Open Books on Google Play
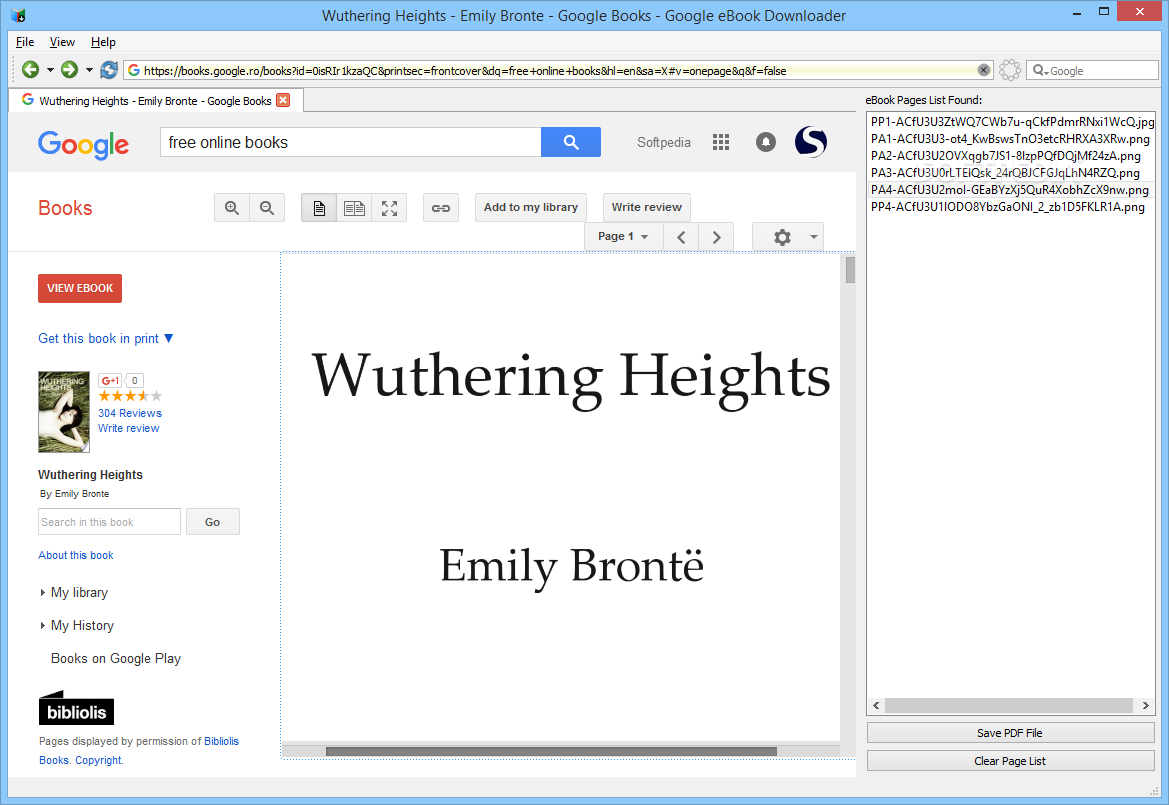This screenshot has width=1169, height=805. point(116,658)
